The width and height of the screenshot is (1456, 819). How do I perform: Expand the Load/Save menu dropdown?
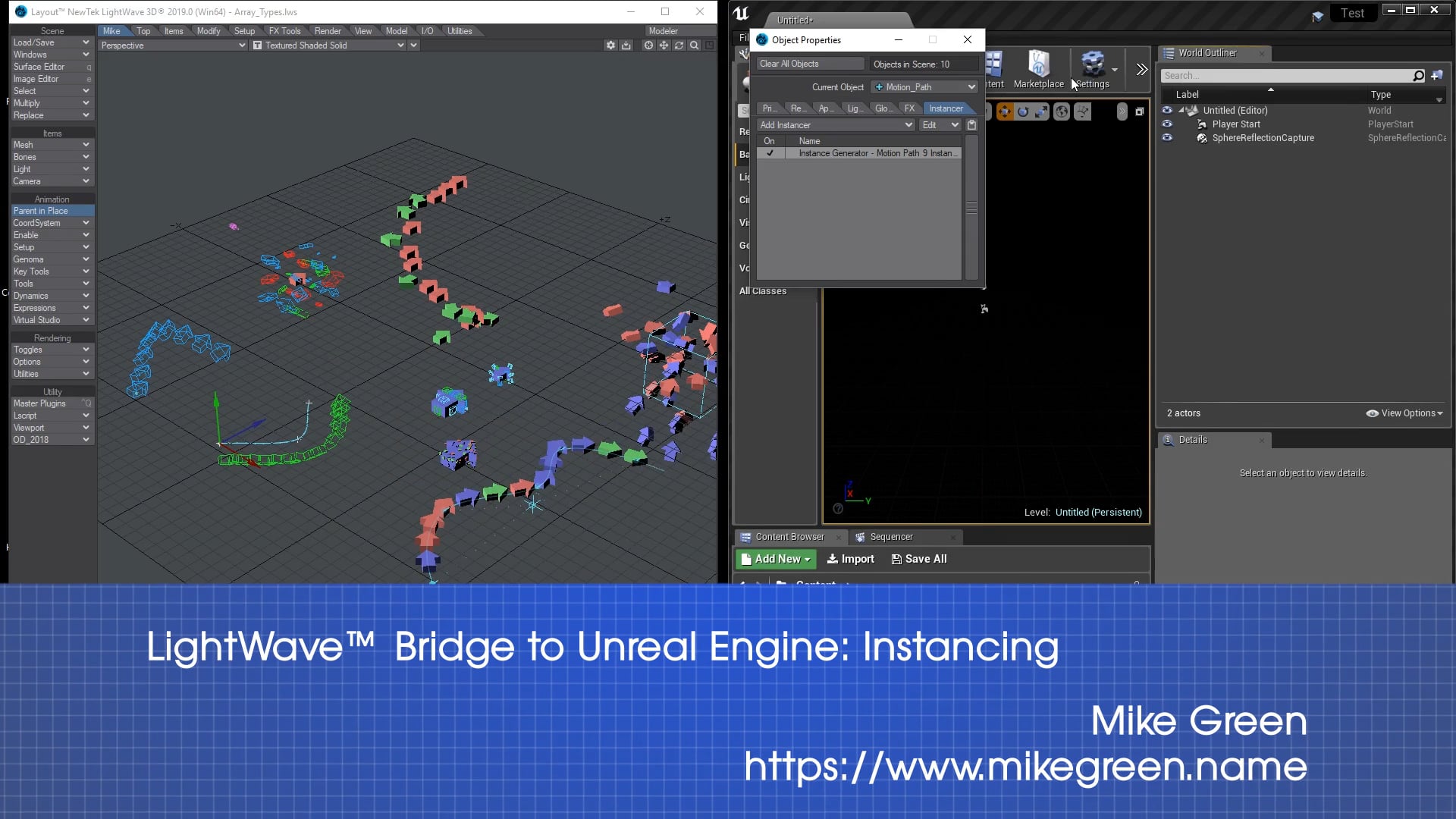(x=52, y=42)
